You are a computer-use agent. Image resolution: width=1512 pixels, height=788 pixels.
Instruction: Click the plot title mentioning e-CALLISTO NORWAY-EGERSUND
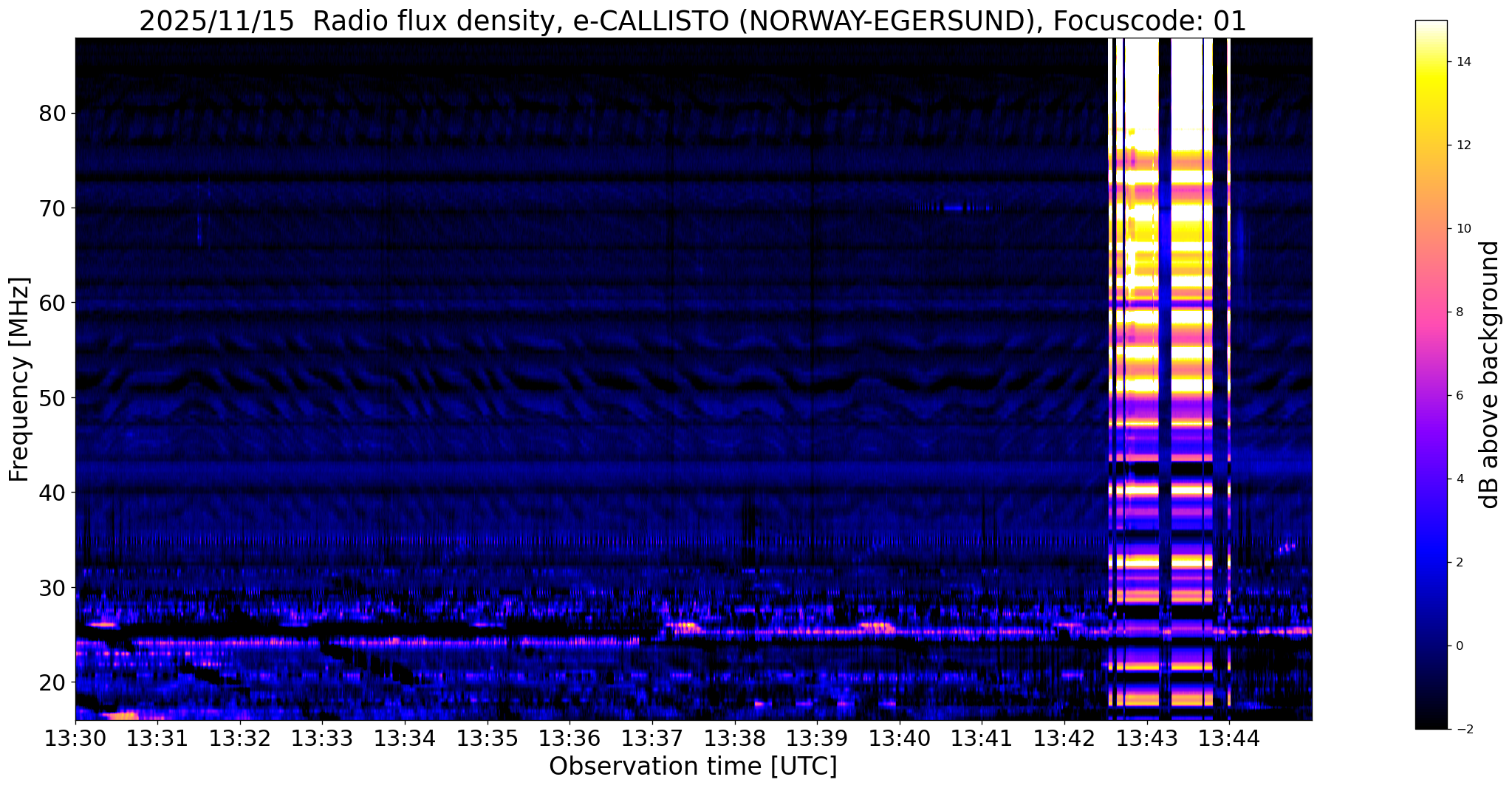[x=693, y=21]
